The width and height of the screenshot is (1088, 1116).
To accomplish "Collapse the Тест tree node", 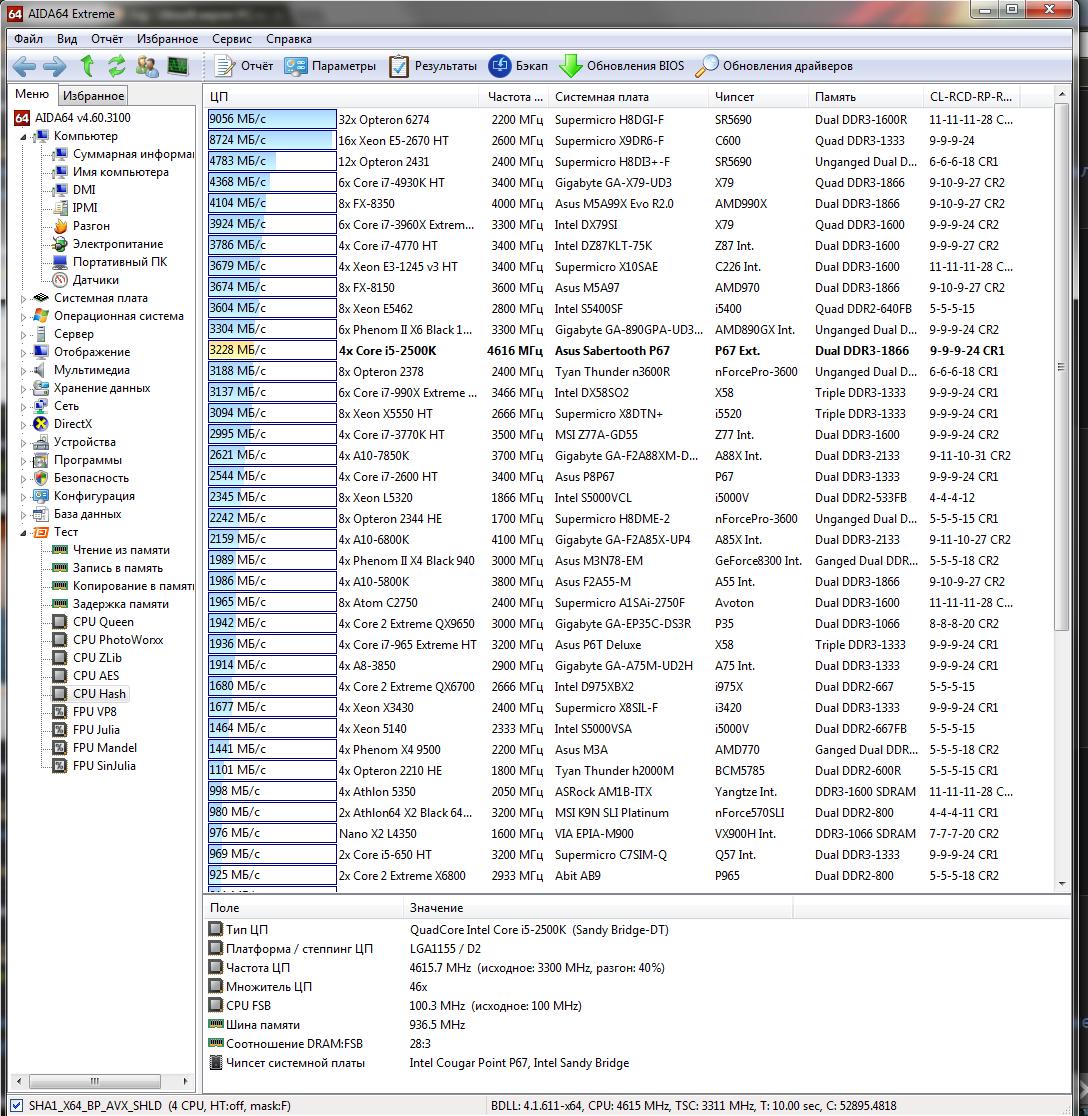I will (23, 532).
